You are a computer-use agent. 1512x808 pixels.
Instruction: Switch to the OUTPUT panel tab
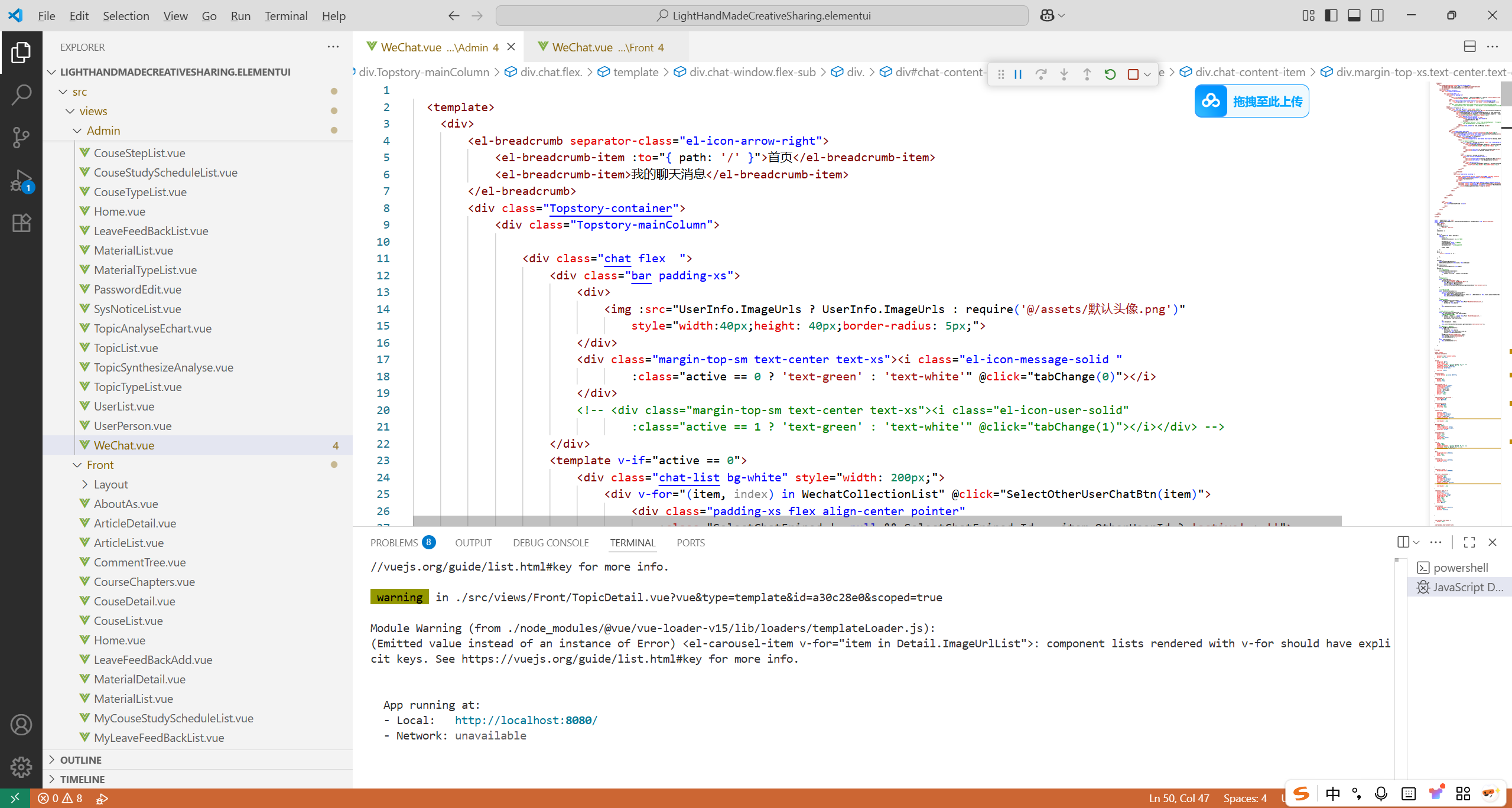point(473,543)
